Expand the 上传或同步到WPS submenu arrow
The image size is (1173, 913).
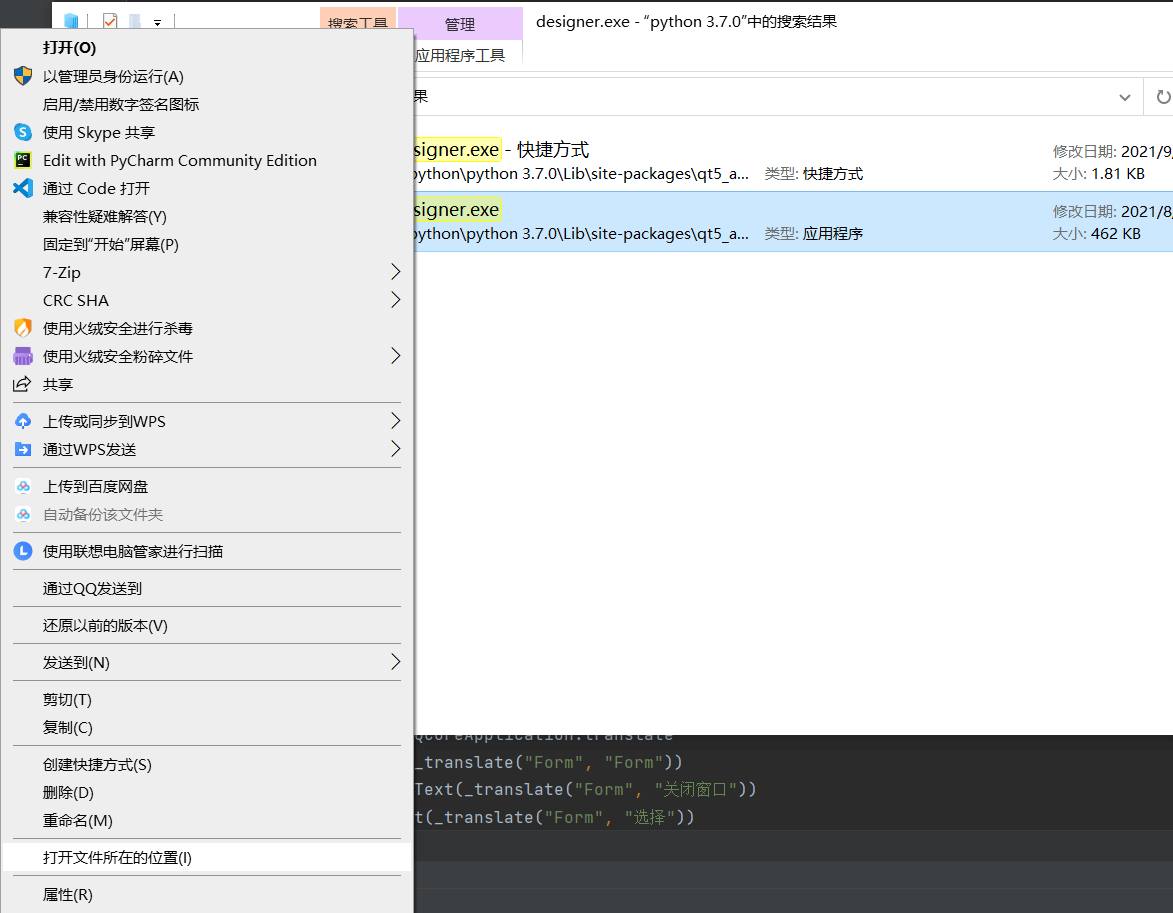[x=396, y=421]
